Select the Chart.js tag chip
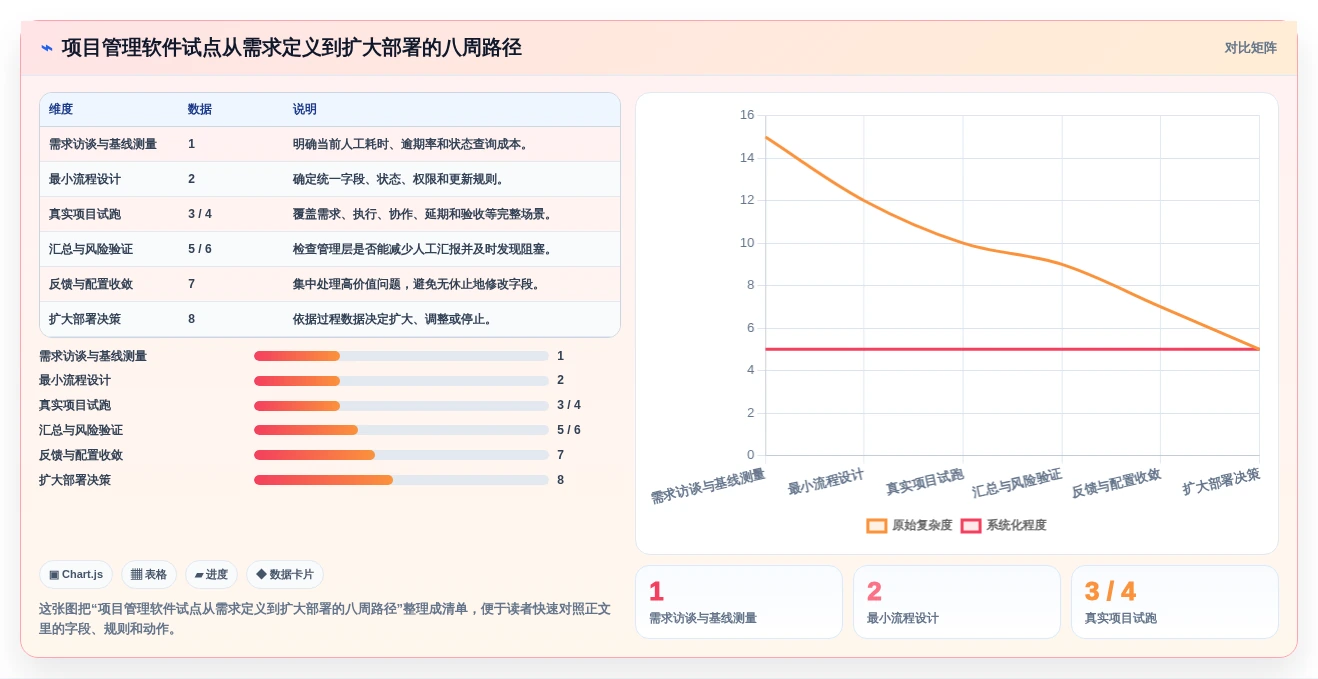This screenshot has height=679, width=1318. (76, 575)
